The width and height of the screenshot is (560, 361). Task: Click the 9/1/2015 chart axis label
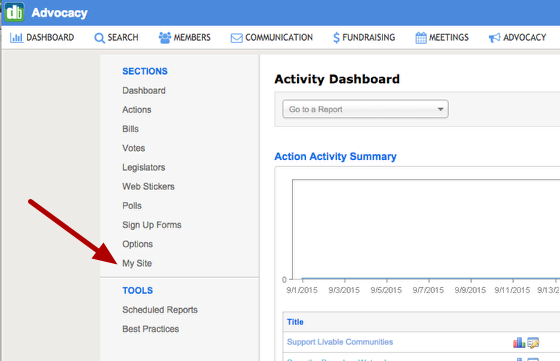click(302, 290)
